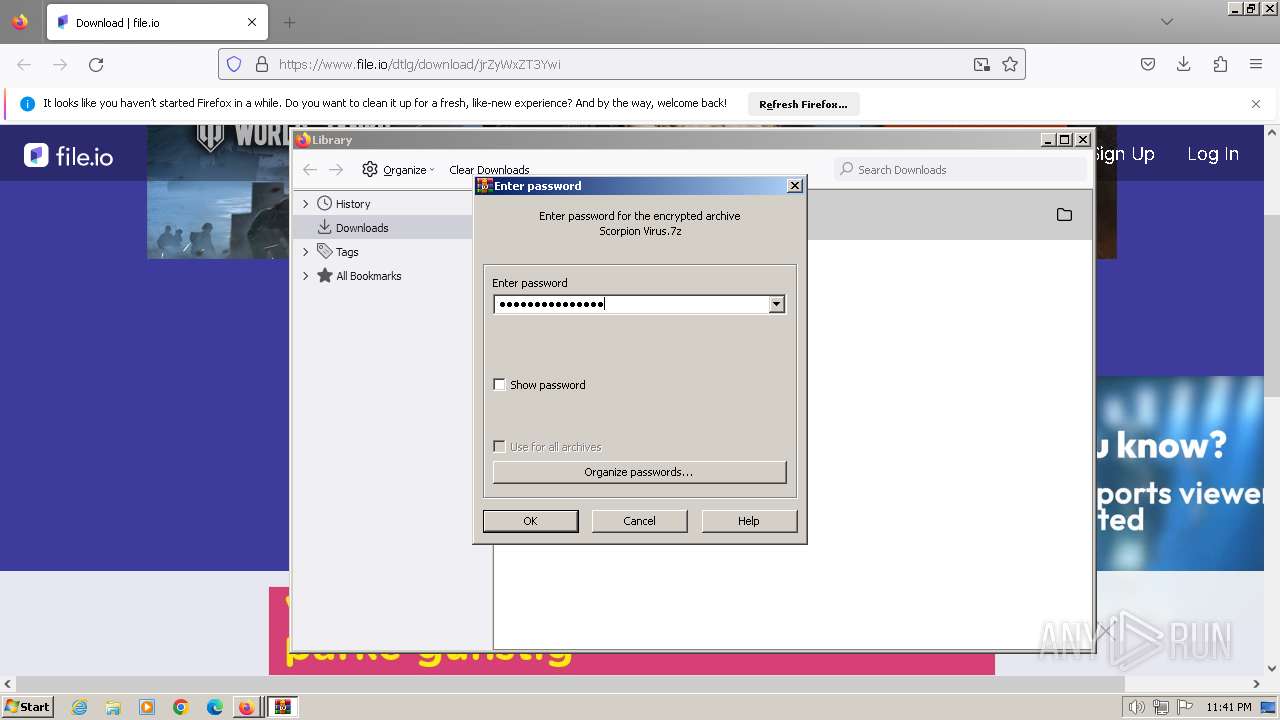Click the 11:41 PM system clock
This screenshot has height=720, width=1280.
(1228, 707)
